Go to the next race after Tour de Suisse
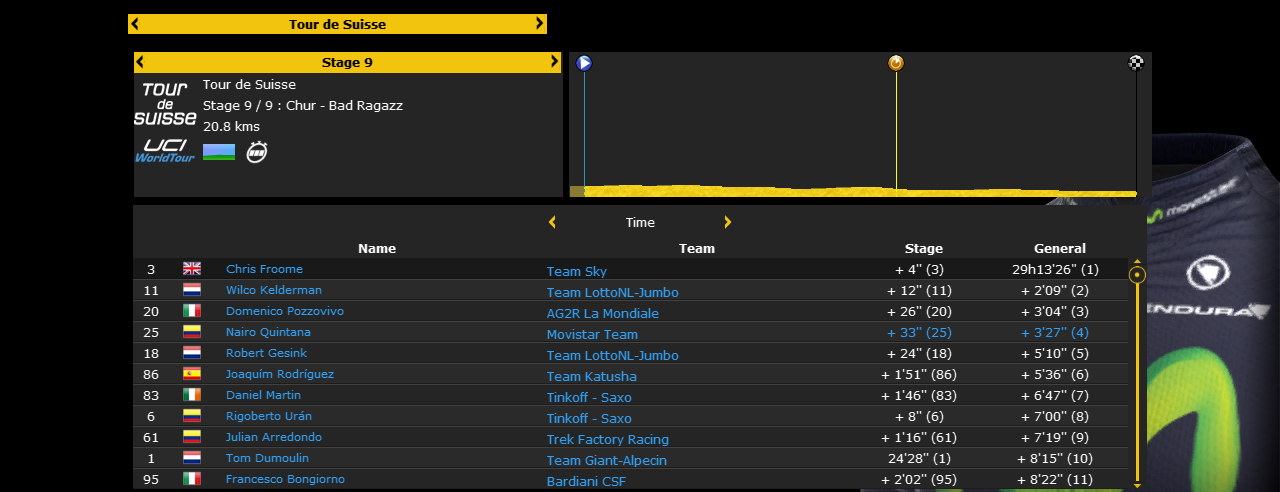Image resolution: width=1280 pixels, height=492 pixels. point(540,24)
